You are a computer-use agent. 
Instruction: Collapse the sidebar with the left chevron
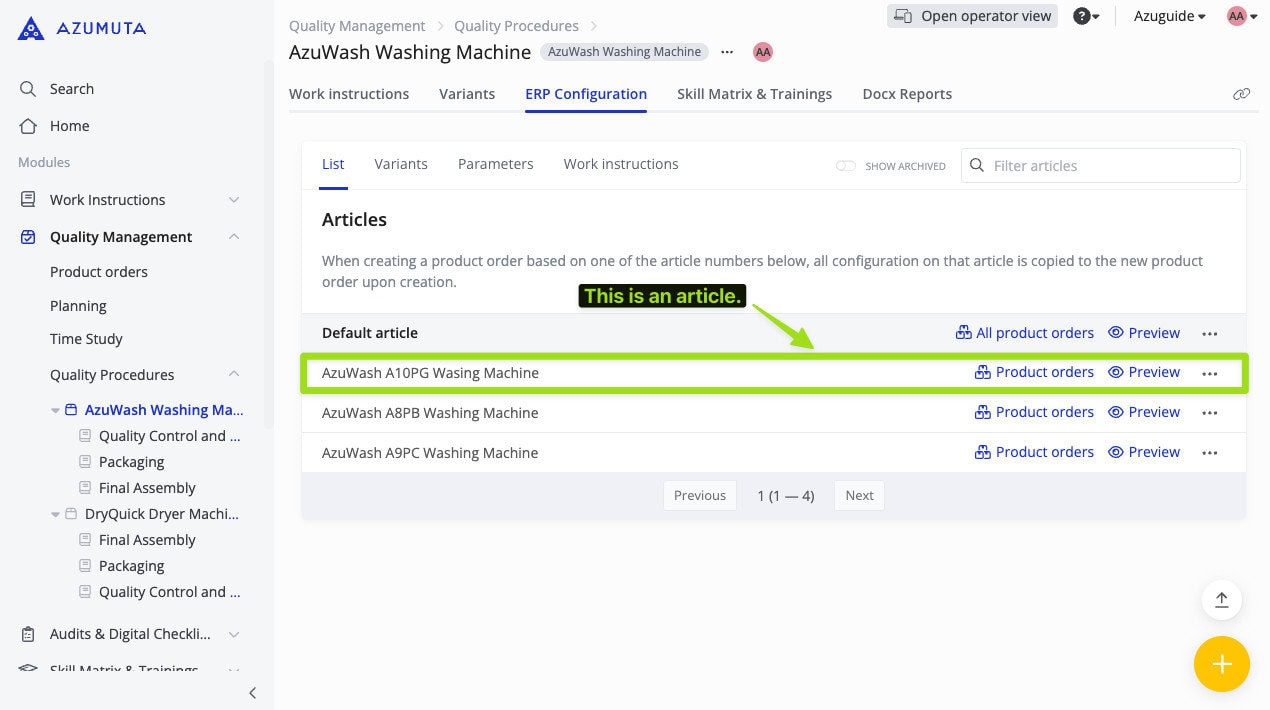coord(252,692)
